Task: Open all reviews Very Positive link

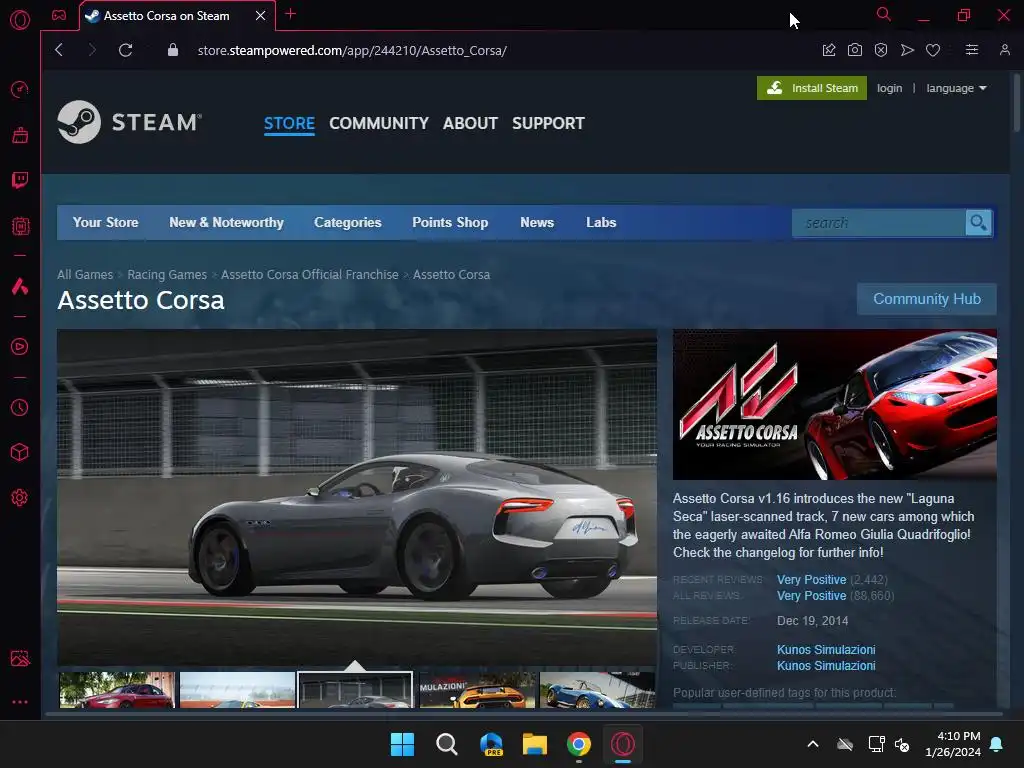Action: (x=812, y=596)
